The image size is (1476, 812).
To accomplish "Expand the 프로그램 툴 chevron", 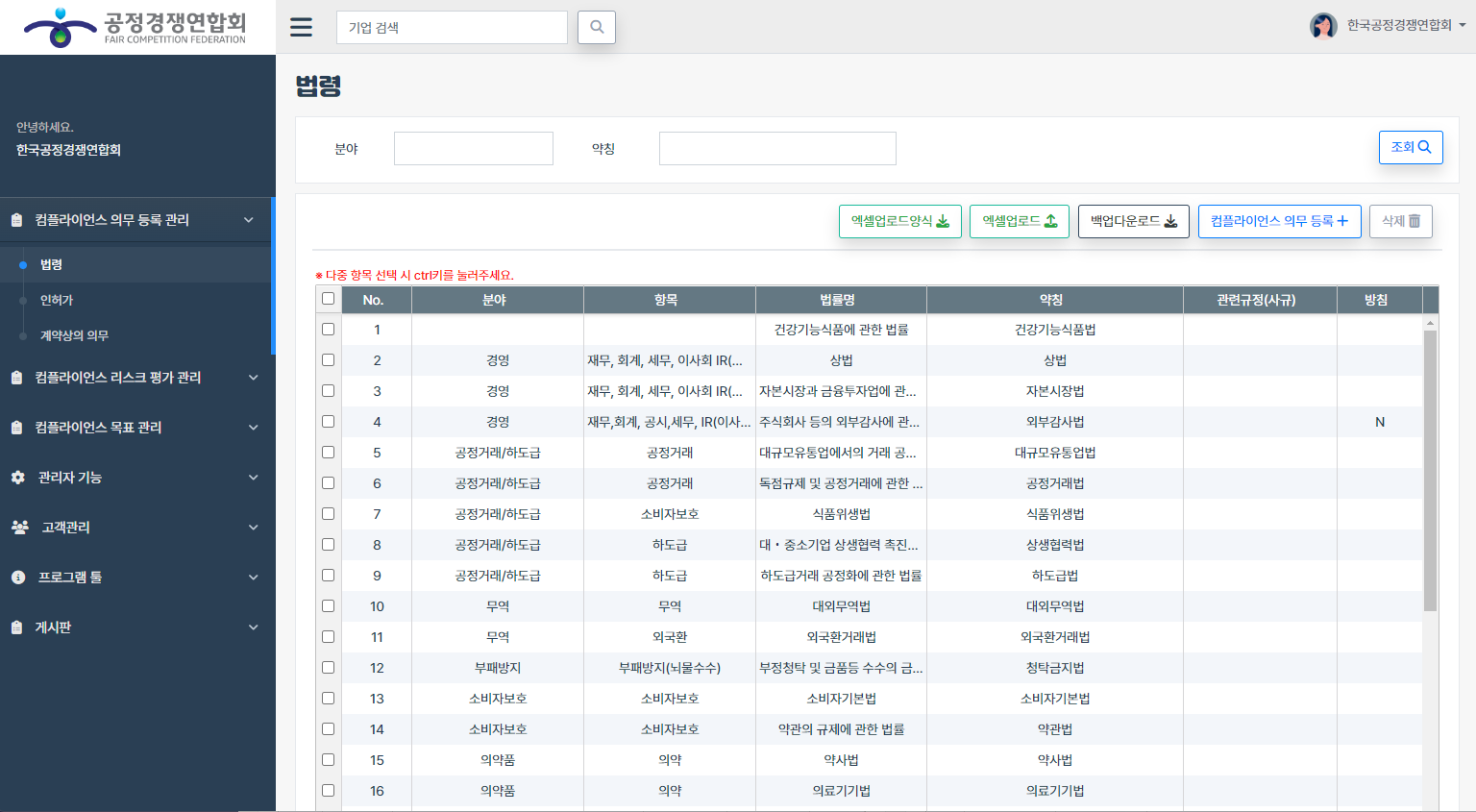I will (254, 578).
